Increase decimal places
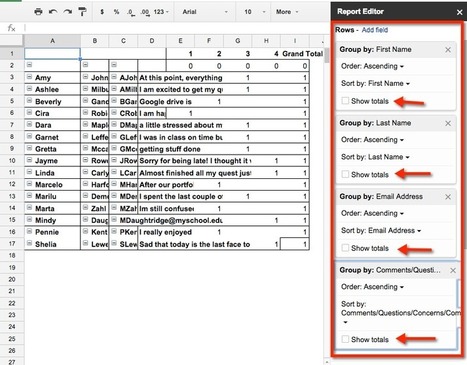This screenshot has height=365, width=467. (x=145, y=12)
